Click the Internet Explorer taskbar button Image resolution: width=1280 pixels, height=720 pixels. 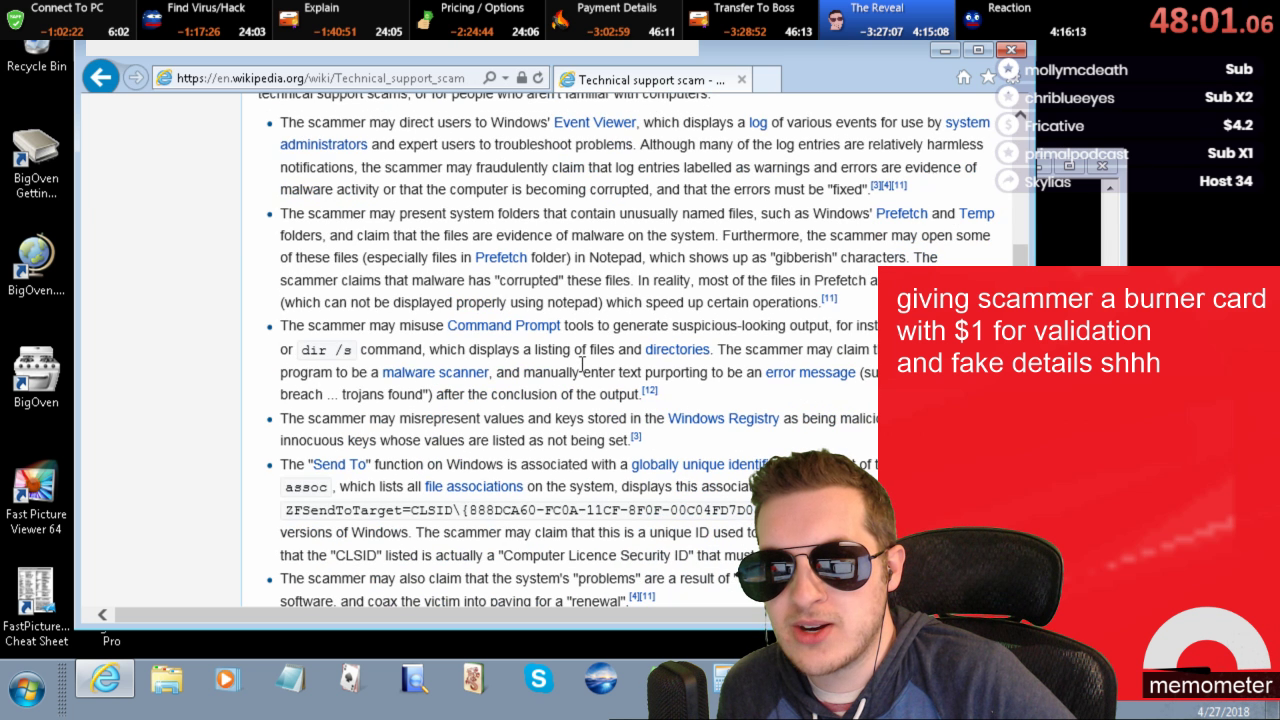(104, 680)
